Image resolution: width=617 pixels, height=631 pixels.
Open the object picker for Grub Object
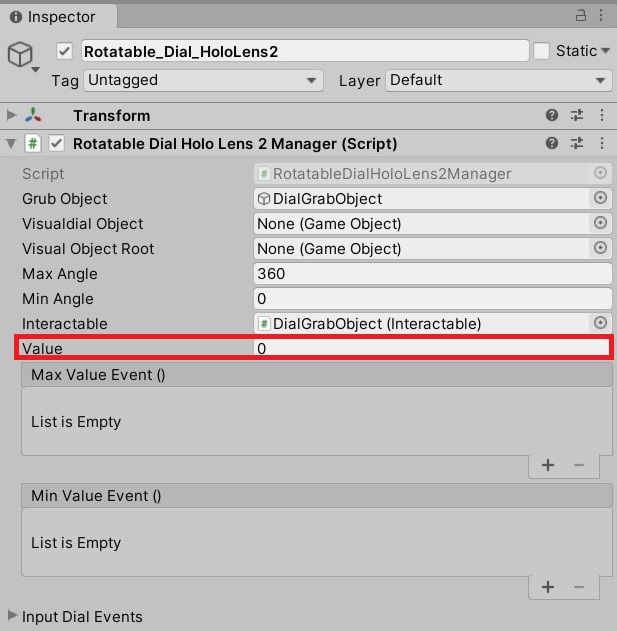[x=600, y=198]
